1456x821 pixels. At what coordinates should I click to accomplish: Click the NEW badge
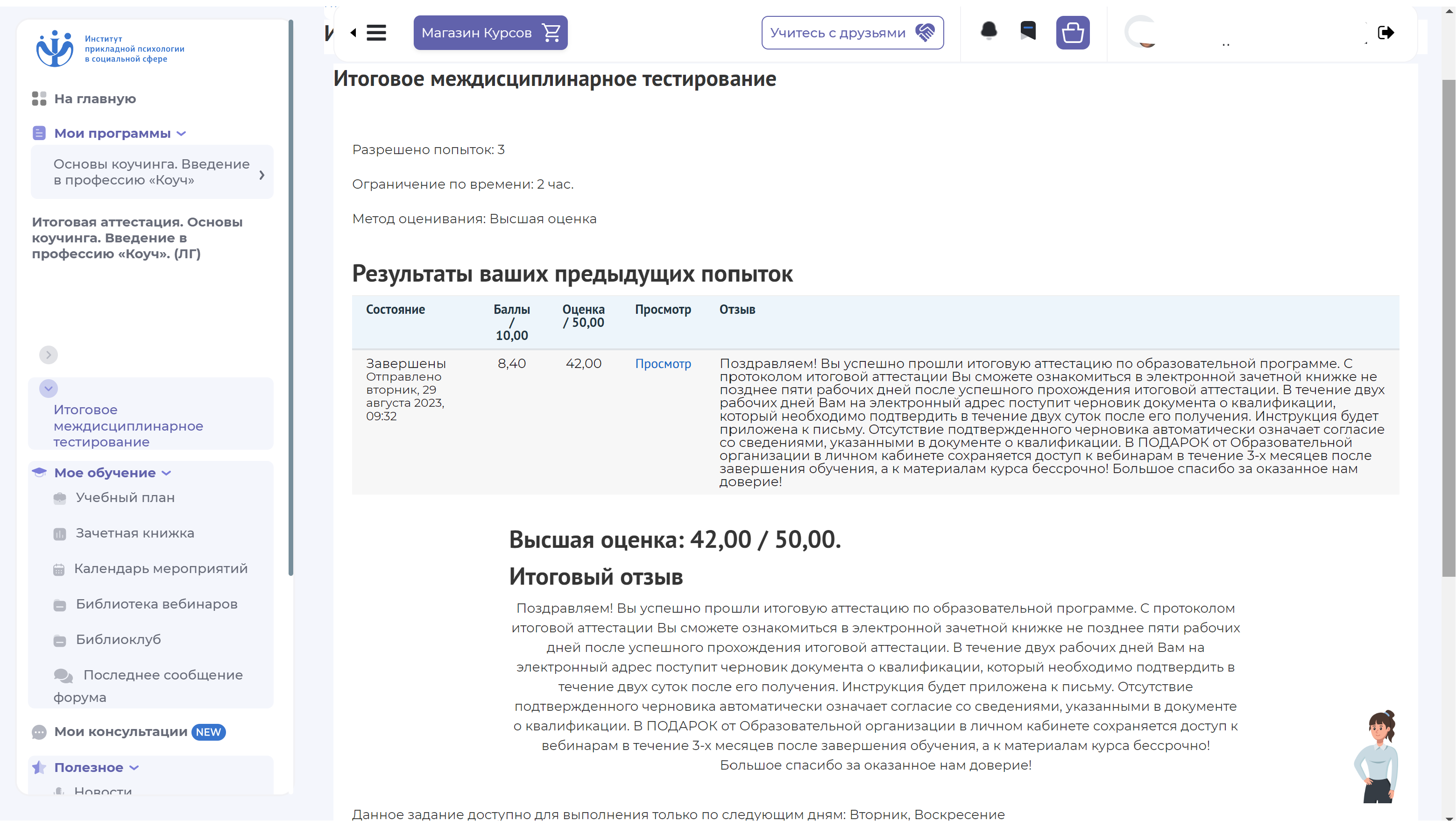coord(209,732)
